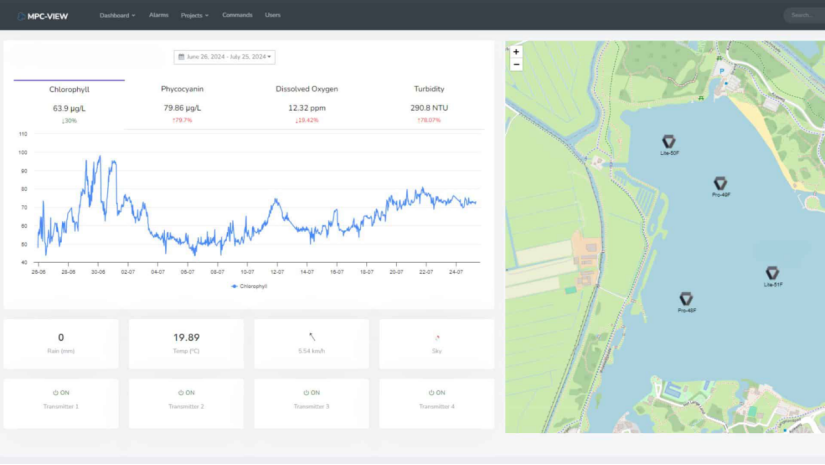Toggle the Chlorophyll legend series
Viewport: 825px width, 465px height.
250,286
